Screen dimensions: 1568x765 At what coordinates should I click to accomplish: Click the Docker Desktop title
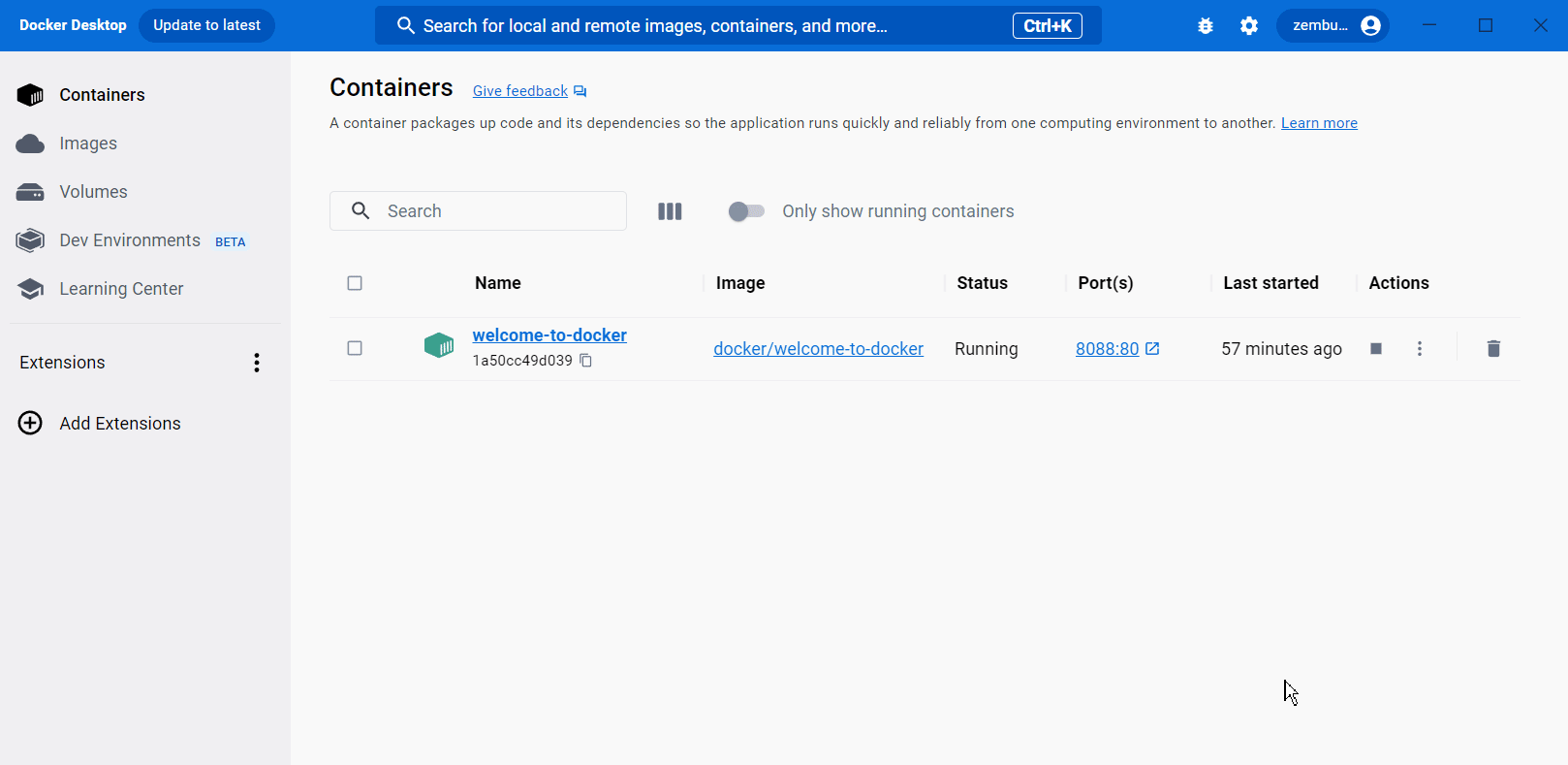[73, 25]
